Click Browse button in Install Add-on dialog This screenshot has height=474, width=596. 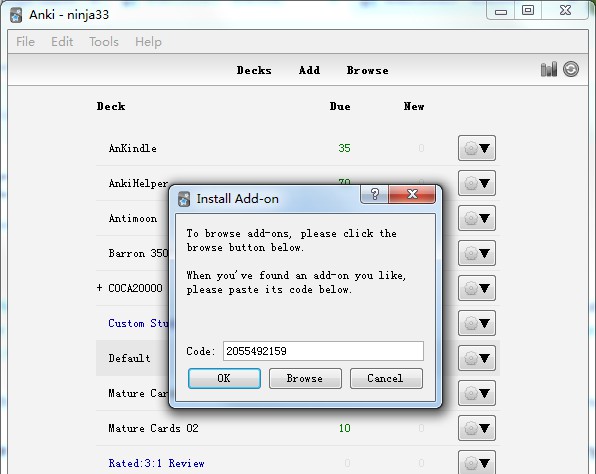[305, 378]
